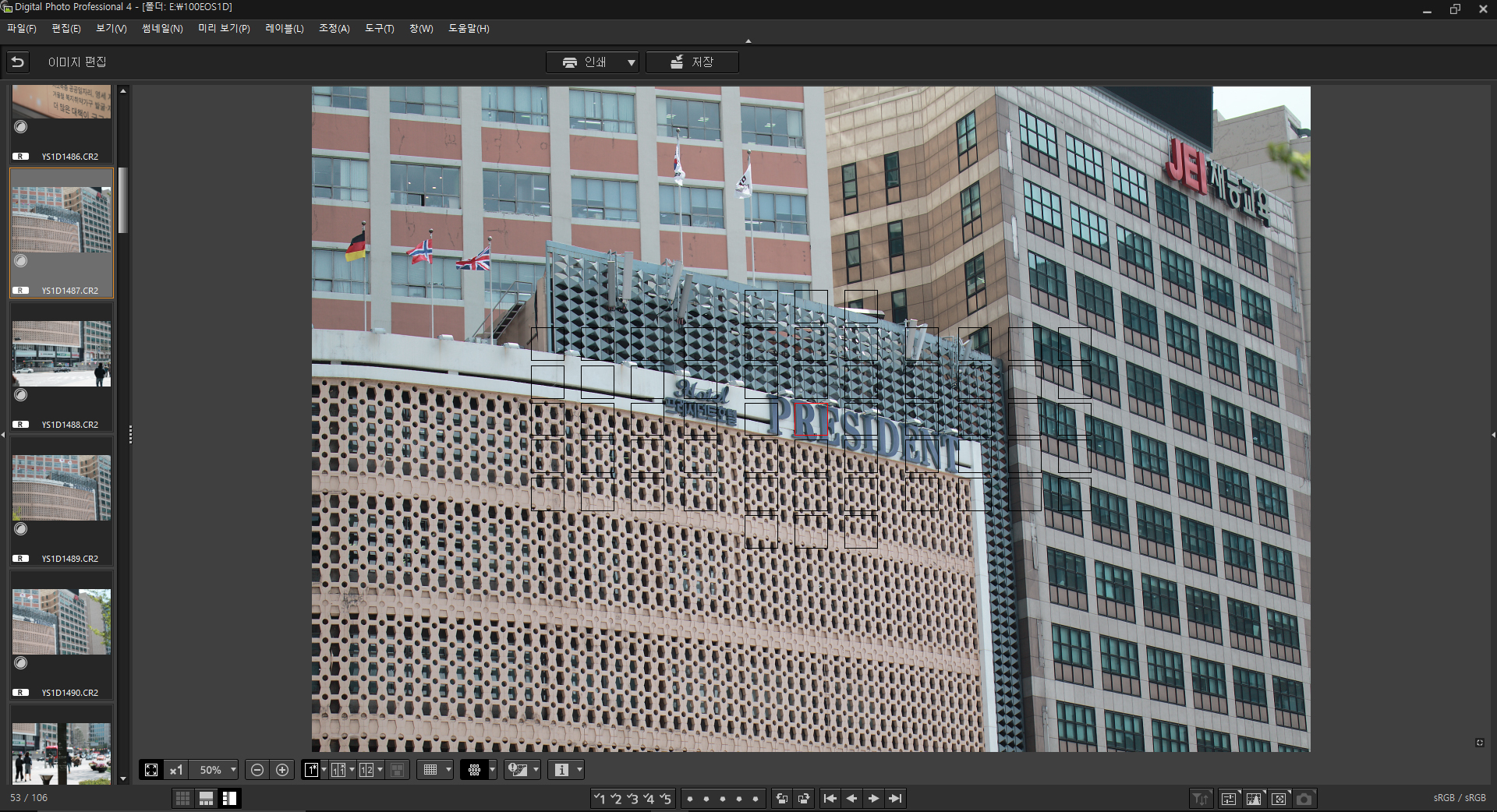Click the 인쇄 print button
1497x812 pixels.
pyautogui.click(x=585, y=62)
